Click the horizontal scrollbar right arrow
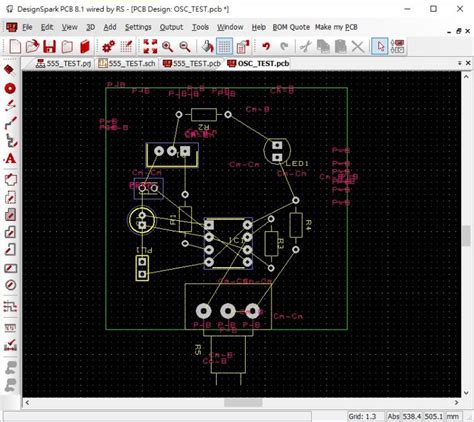Screen dimensions: 474x422 457,403
